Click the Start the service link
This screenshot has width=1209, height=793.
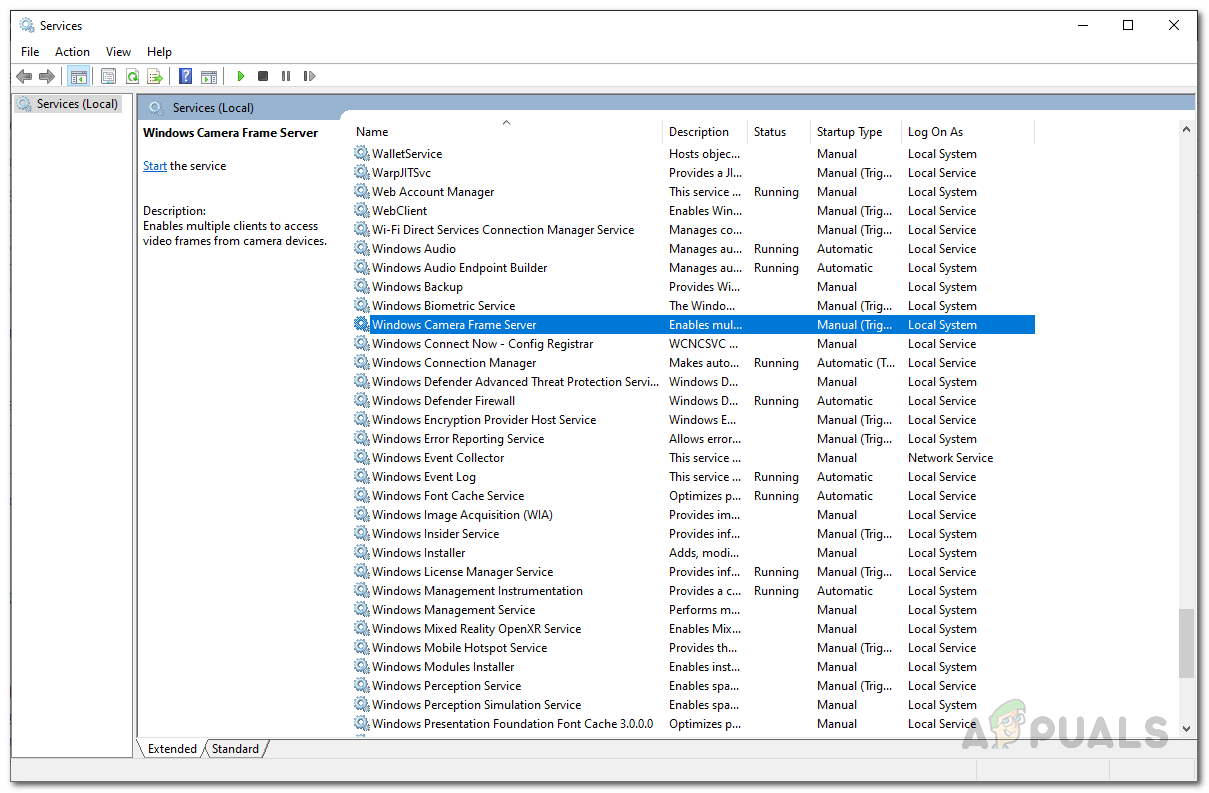[x=154, y=166]
